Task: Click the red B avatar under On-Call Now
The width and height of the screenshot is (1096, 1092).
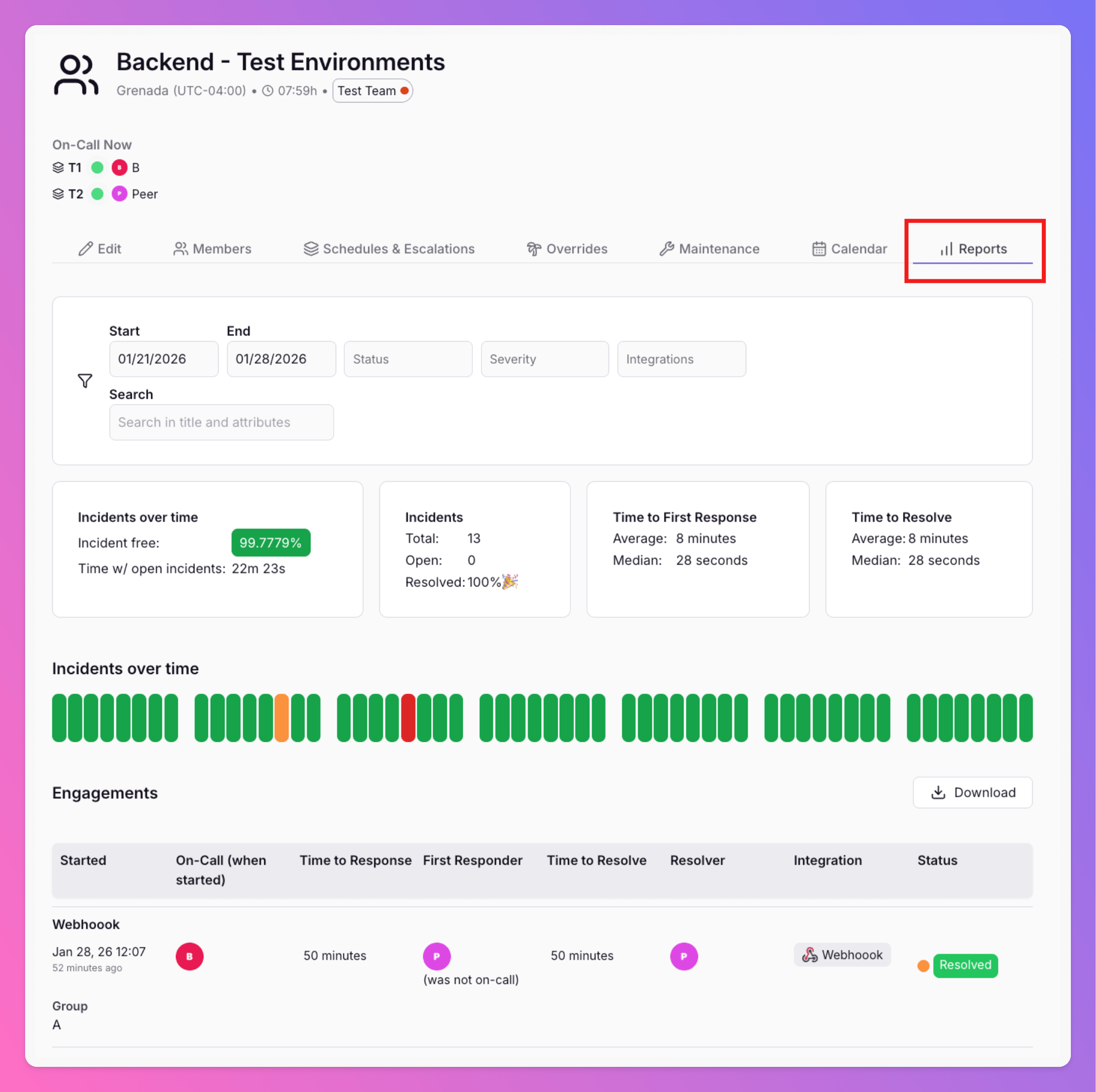Action: [x=119, y=167]
